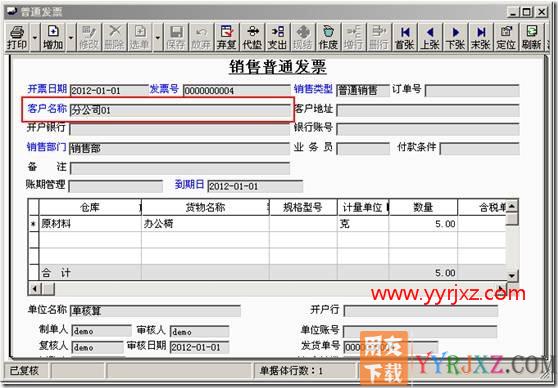Click the 备注 remarks field
This screenshot has width=558, height=388.
[x=180, y=168]
